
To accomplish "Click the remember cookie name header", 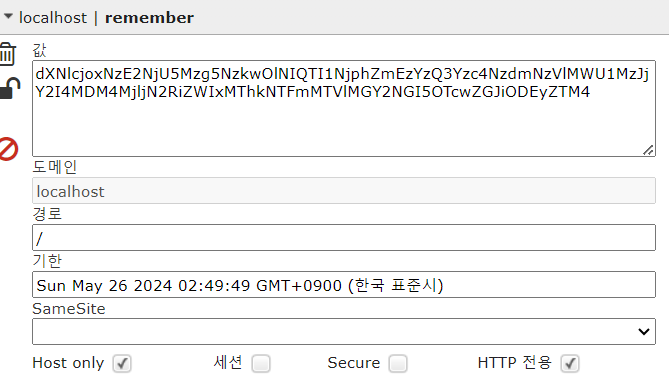I will tap(149, 18).
